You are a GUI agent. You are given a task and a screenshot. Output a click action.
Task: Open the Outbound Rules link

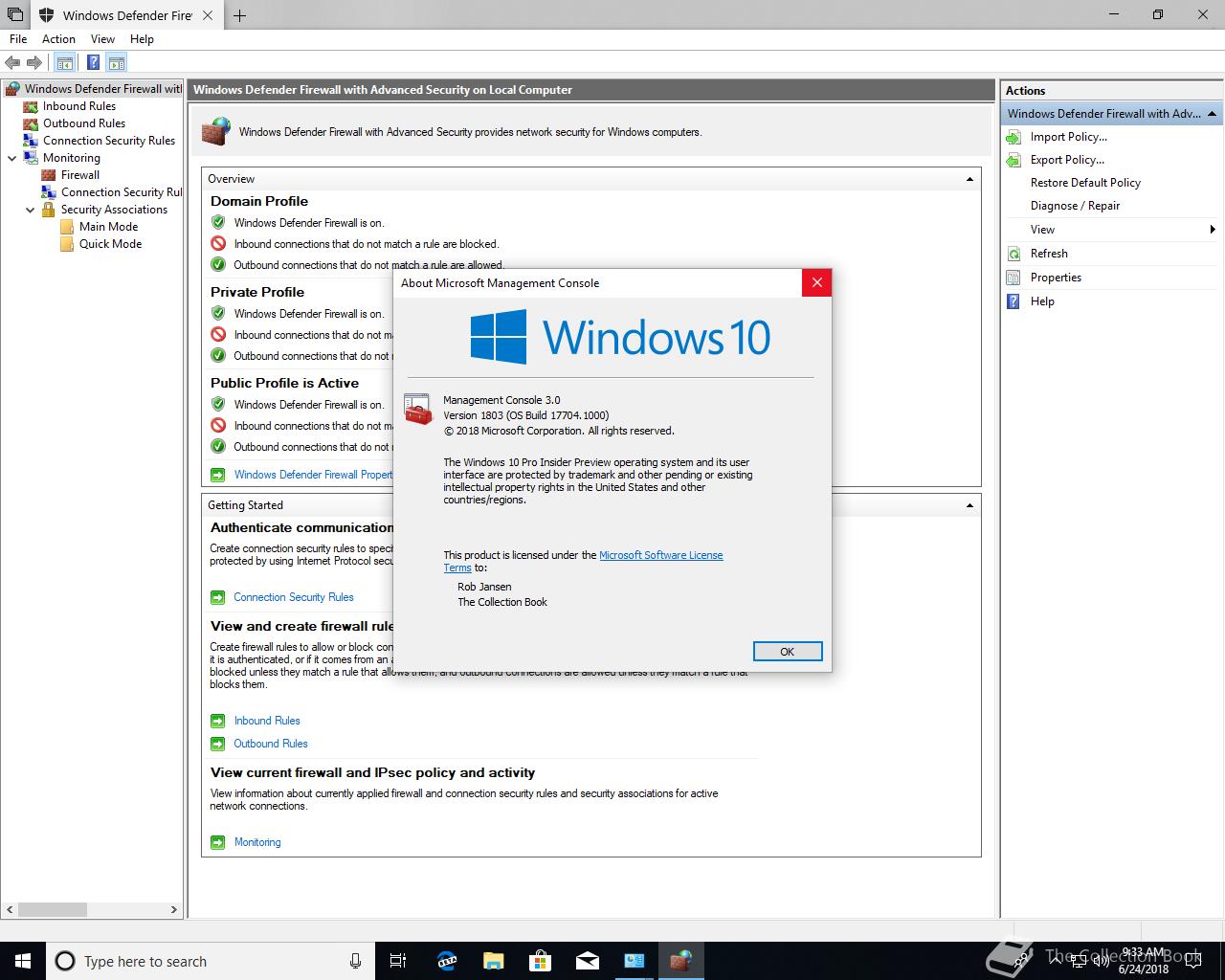271,744
